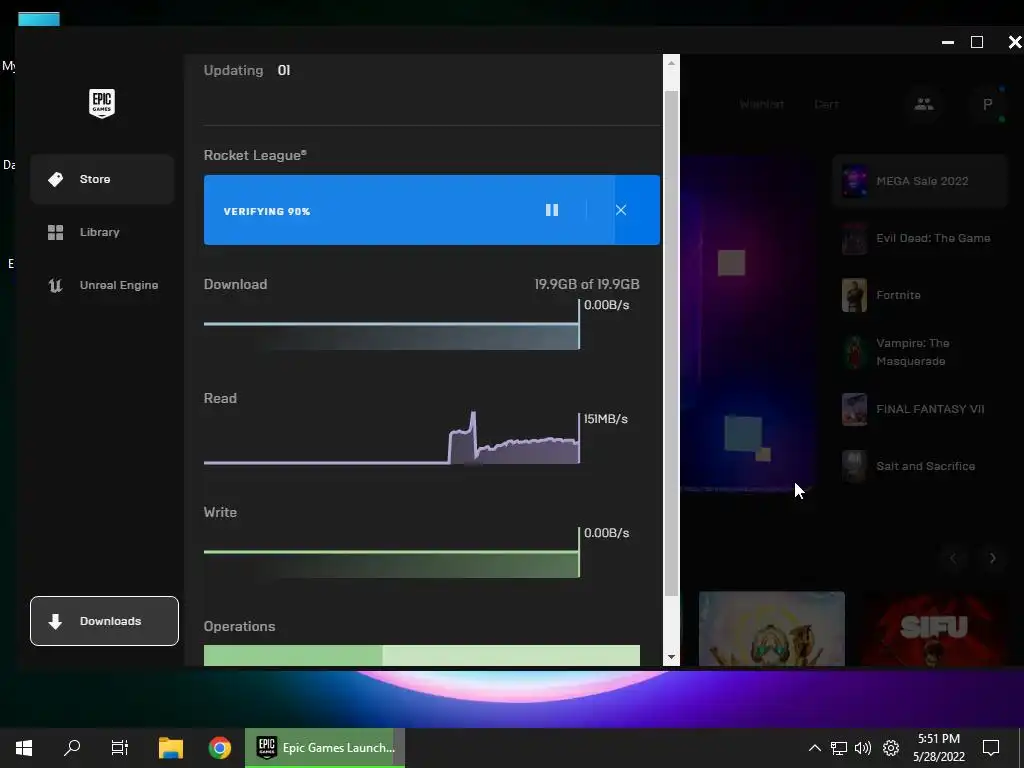Open the Friends icon in top bar
Viewport: 1024px width, 768px height.
[x=923, y=104]
